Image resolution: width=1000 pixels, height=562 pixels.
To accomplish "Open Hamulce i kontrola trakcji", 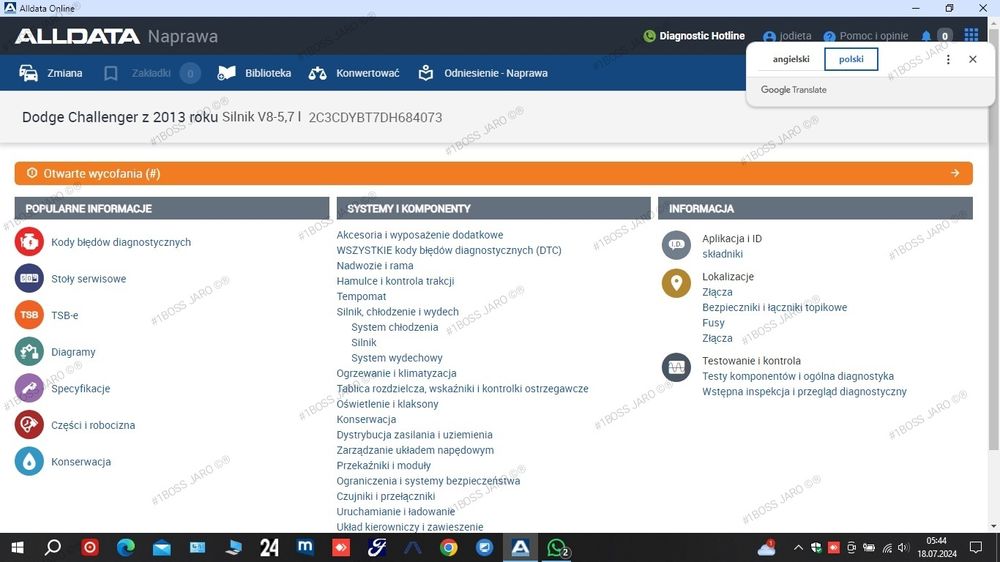I will [395, 281].
